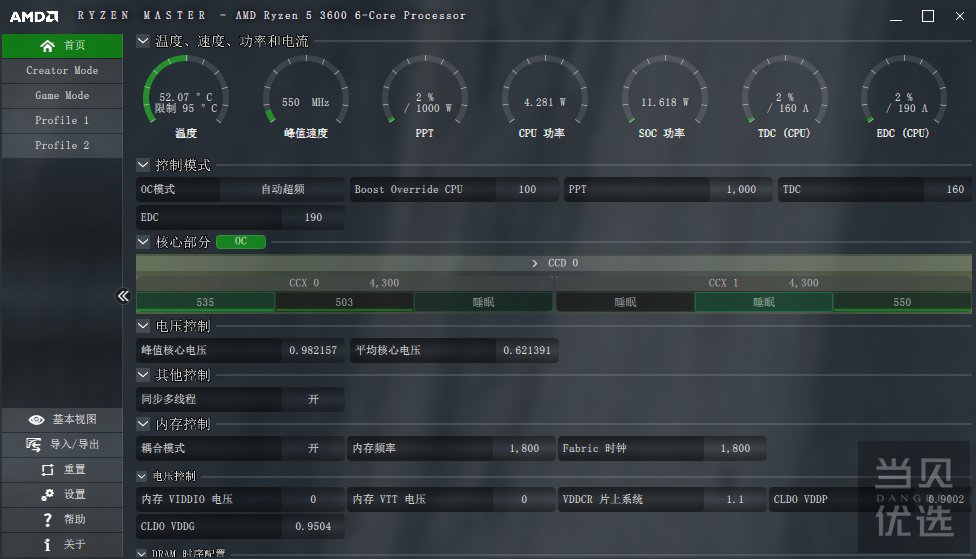
Task: Open 导入/导出 import export
Action: 62,444
